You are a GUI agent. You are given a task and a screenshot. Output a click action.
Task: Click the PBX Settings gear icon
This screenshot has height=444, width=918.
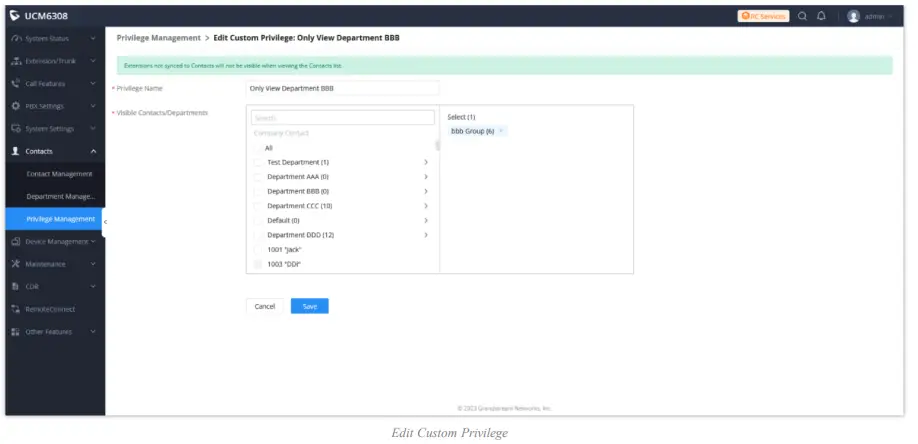point(16,106)
